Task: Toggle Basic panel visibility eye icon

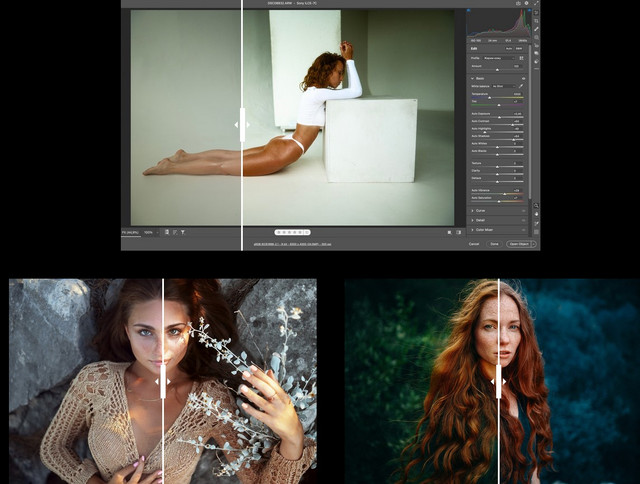Action: 522,76
